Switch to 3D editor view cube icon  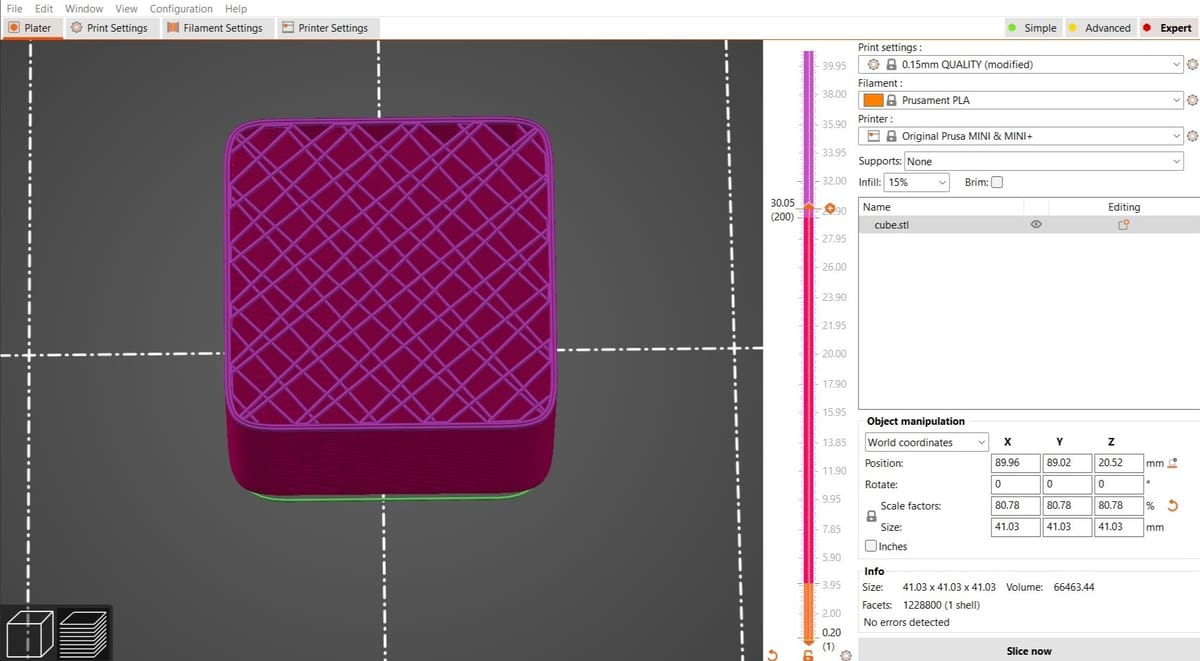point(28,634)
